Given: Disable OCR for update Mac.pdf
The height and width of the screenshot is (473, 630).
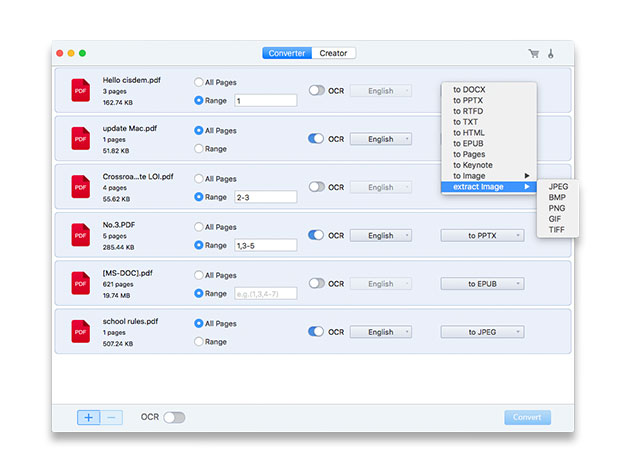Looking at the screenshot, I should pos(316,139).
